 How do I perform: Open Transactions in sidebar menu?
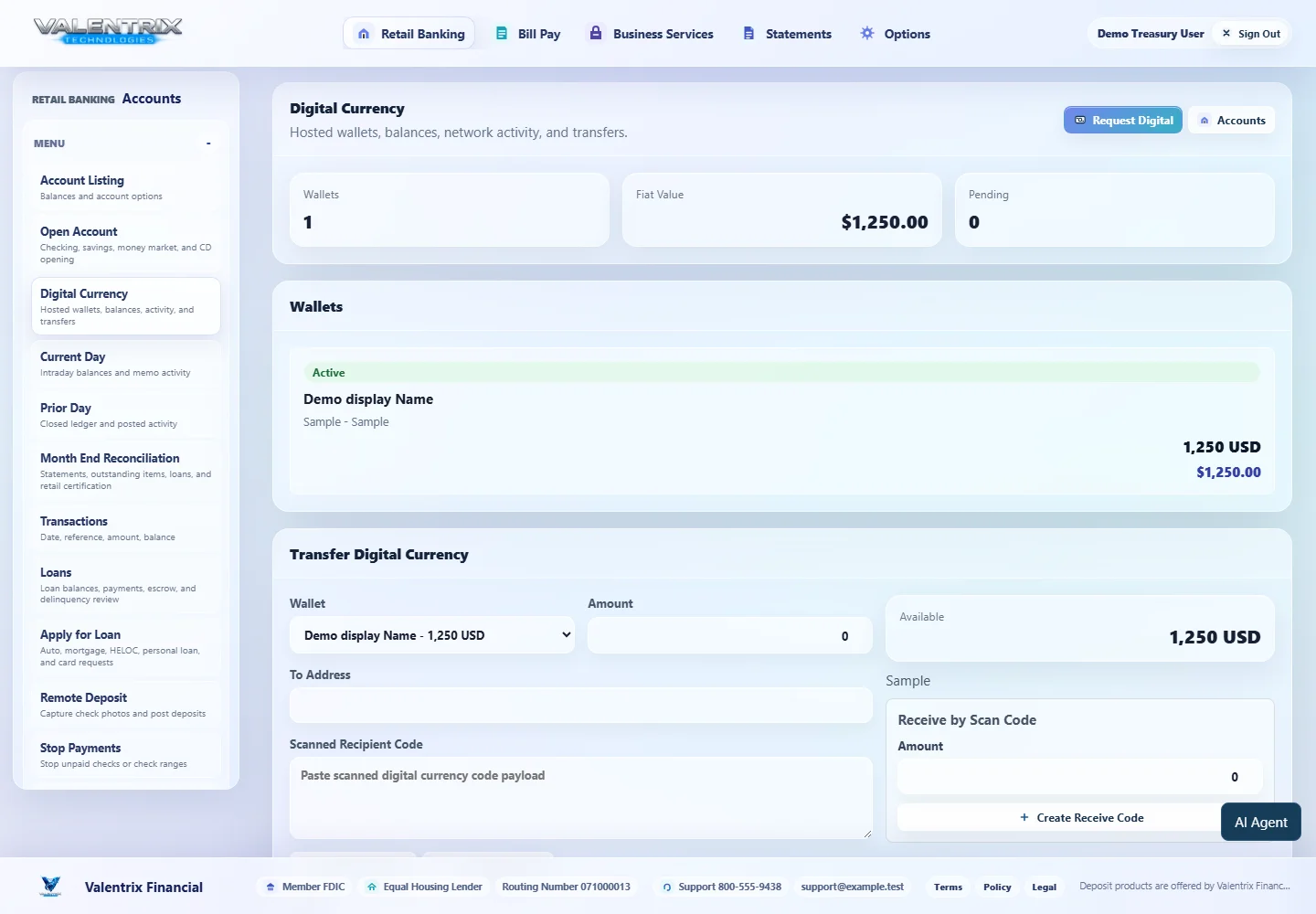126,528
